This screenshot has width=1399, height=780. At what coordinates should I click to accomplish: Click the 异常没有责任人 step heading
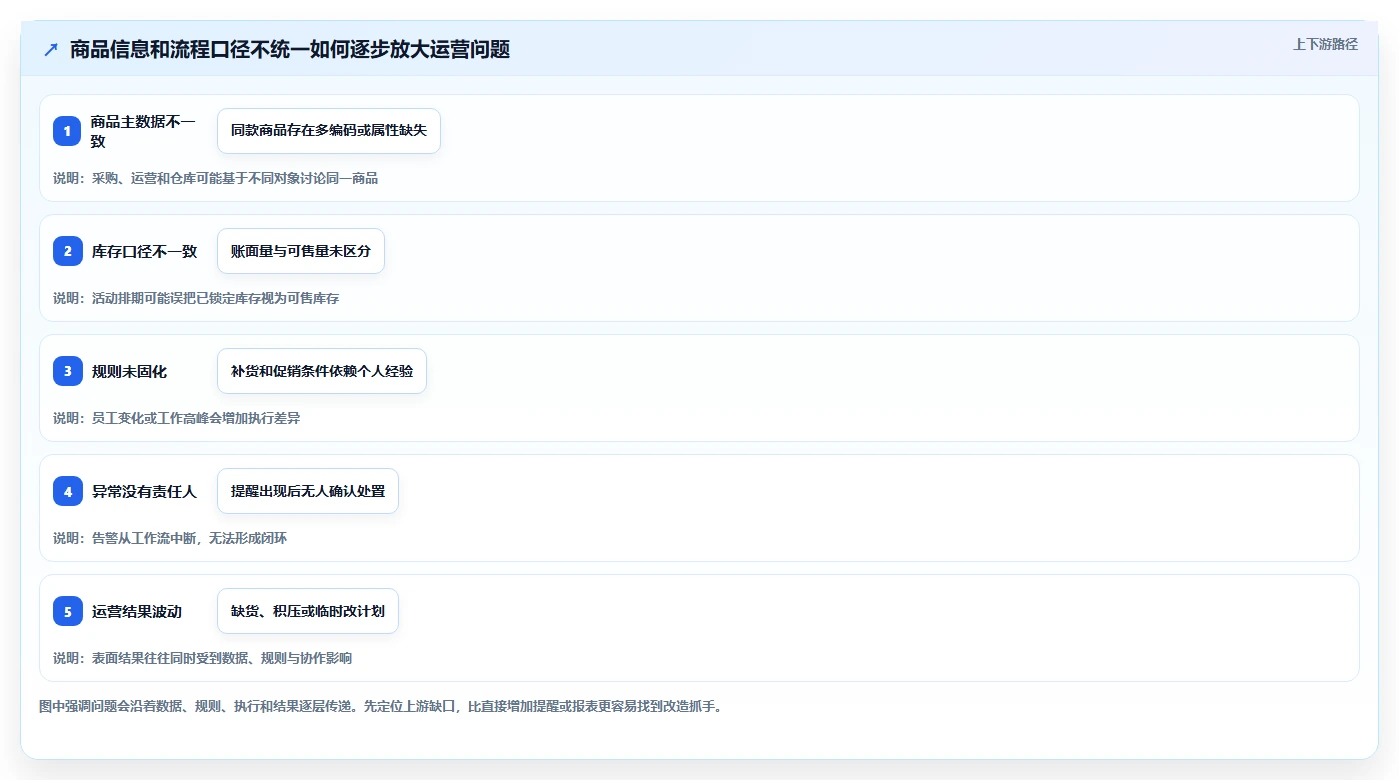tap(144, 491)
